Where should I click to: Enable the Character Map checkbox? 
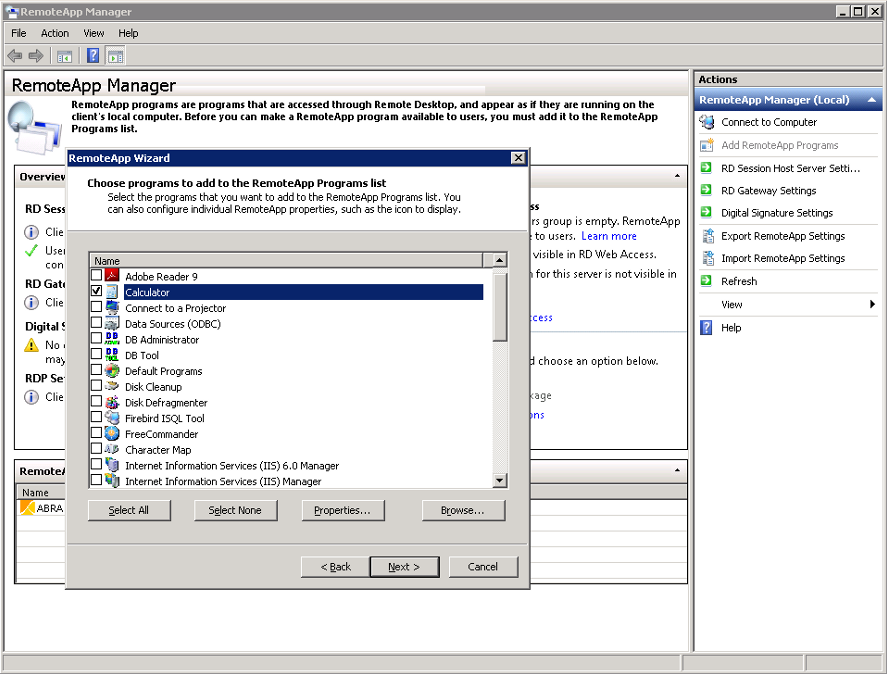point(97,450)
